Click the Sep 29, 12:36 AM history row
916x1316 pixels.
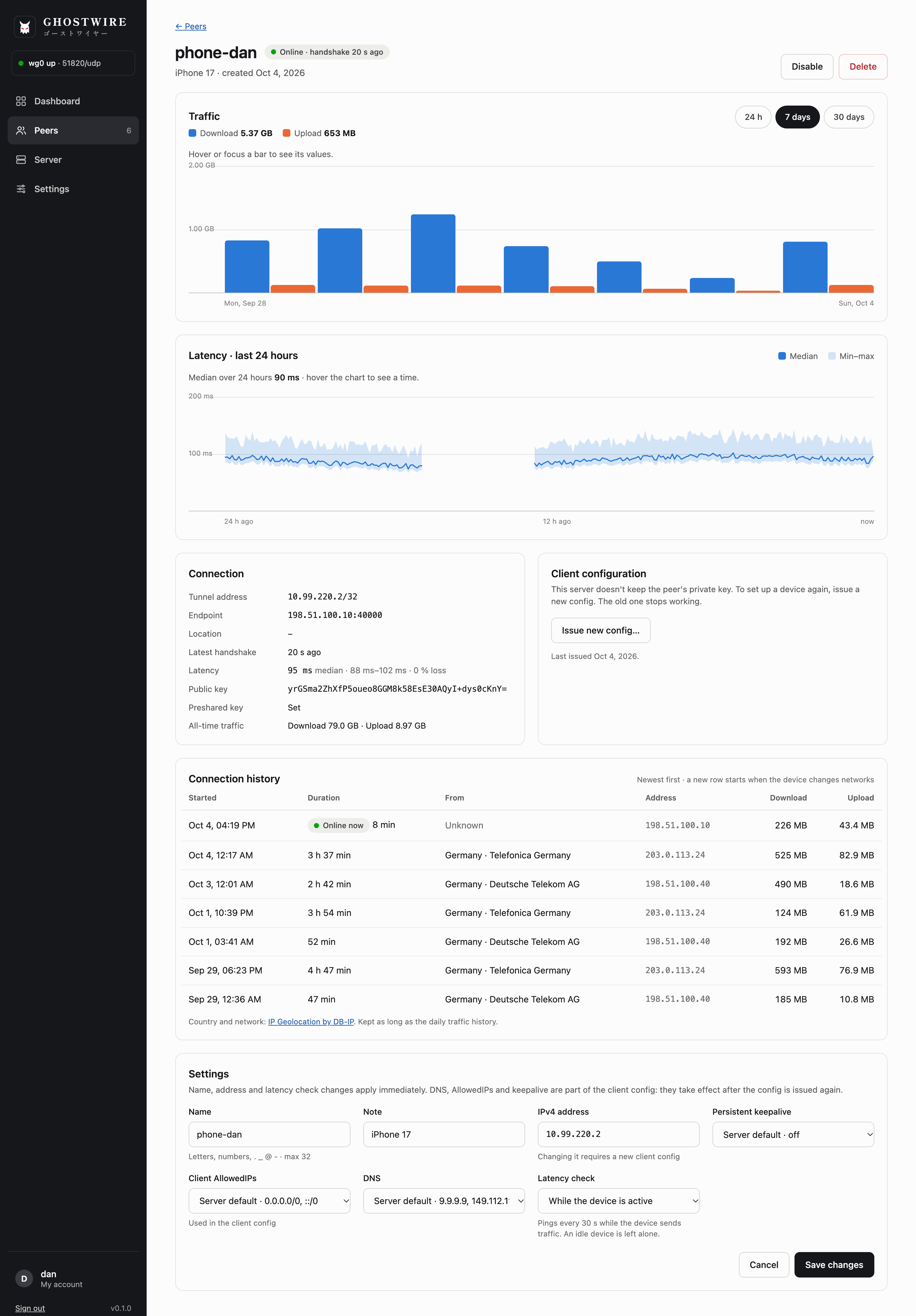531,999
